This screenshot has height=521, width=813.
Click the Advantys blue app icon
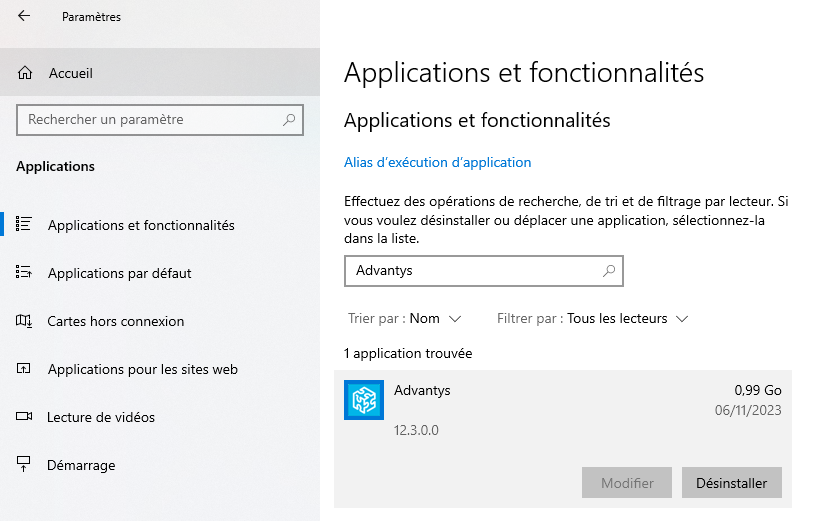point(364,400)
